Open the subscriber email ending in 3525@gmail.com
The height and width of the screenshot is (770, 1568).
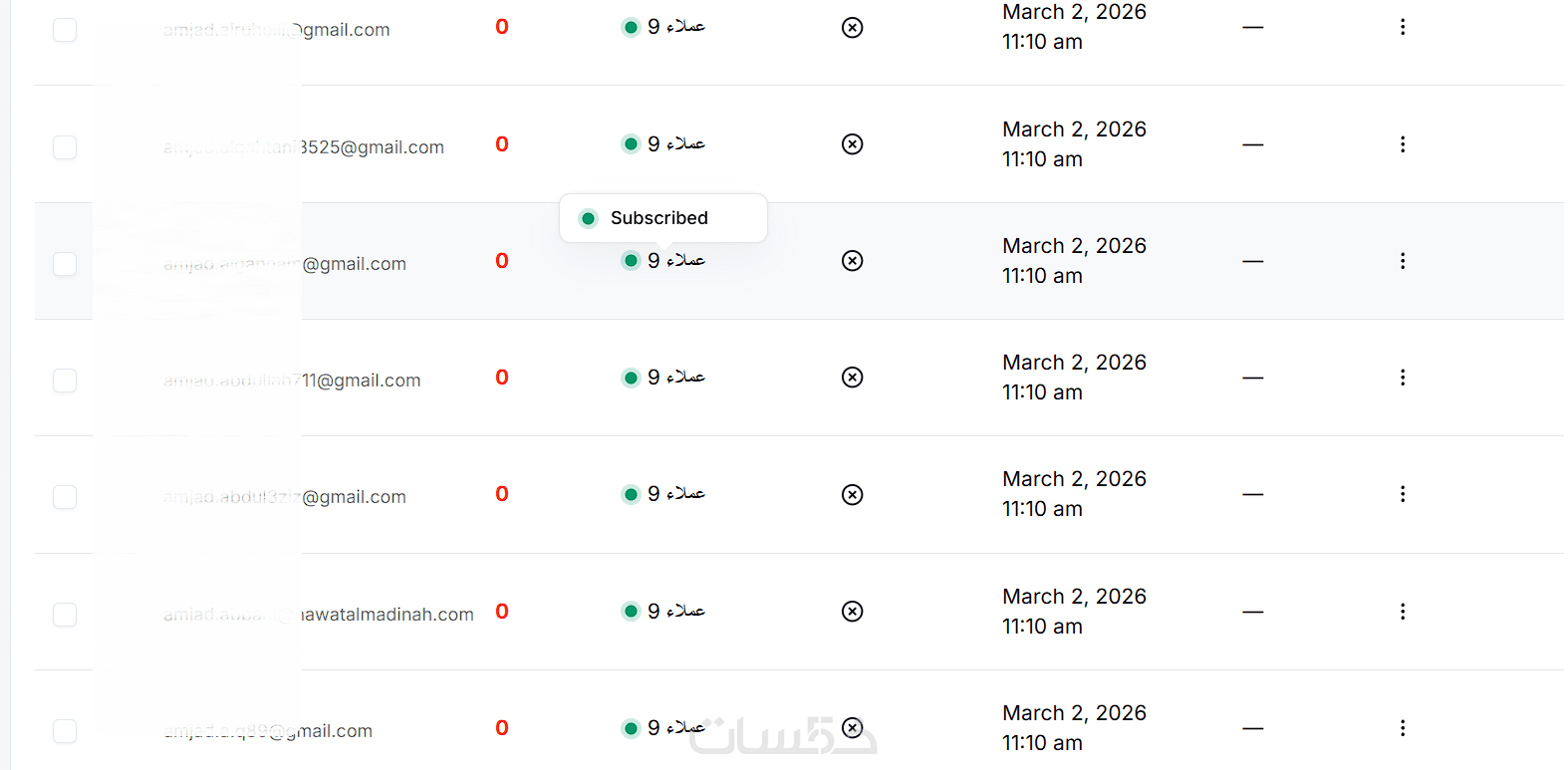pos(371,147)
